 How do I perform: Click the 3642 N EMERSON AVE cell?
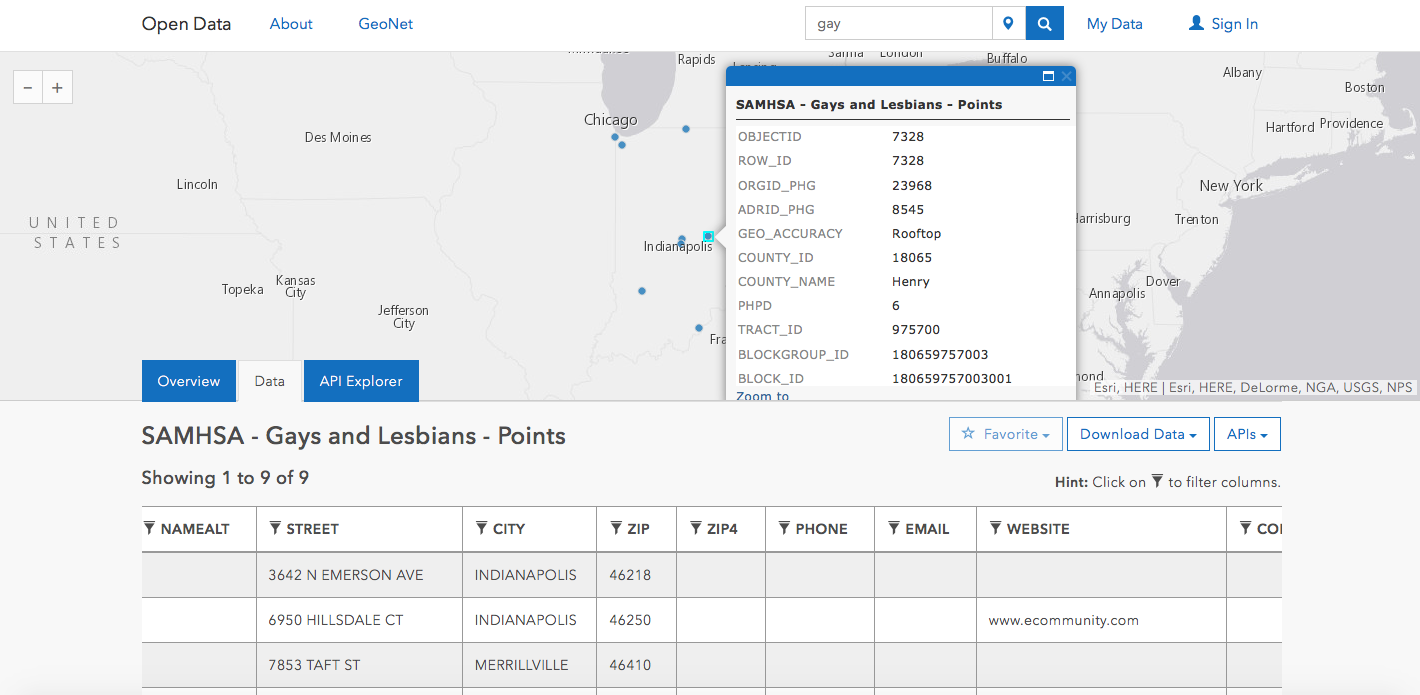[x=359, y=575]
